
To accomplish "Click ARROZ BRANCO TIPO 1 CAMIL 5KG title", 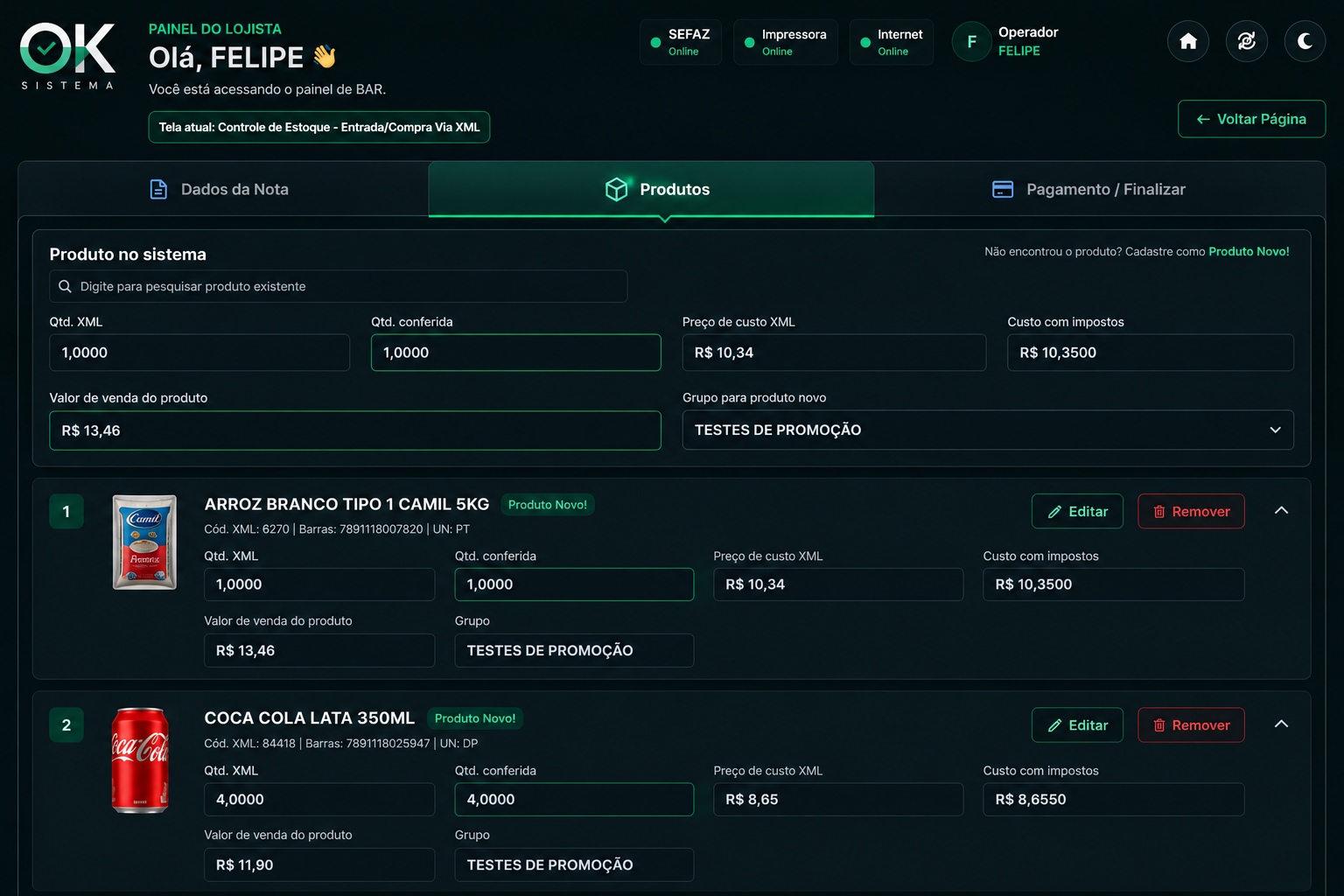I will (x=346, y=504).
